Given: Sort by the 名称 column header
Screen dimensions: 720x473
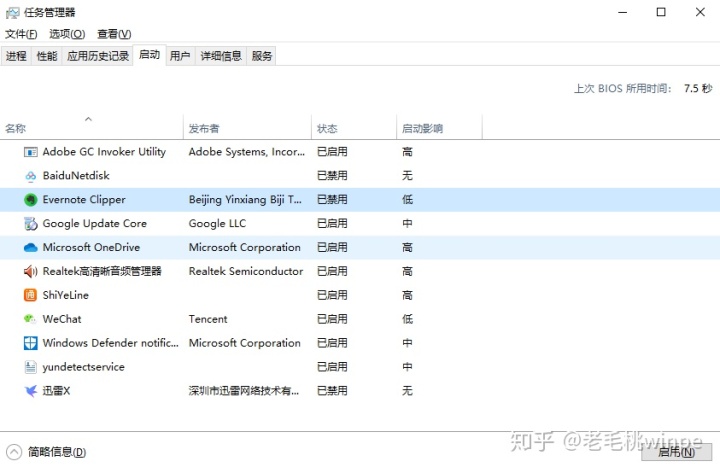Looking at the screenshot, I should click(x=91, y=126).
